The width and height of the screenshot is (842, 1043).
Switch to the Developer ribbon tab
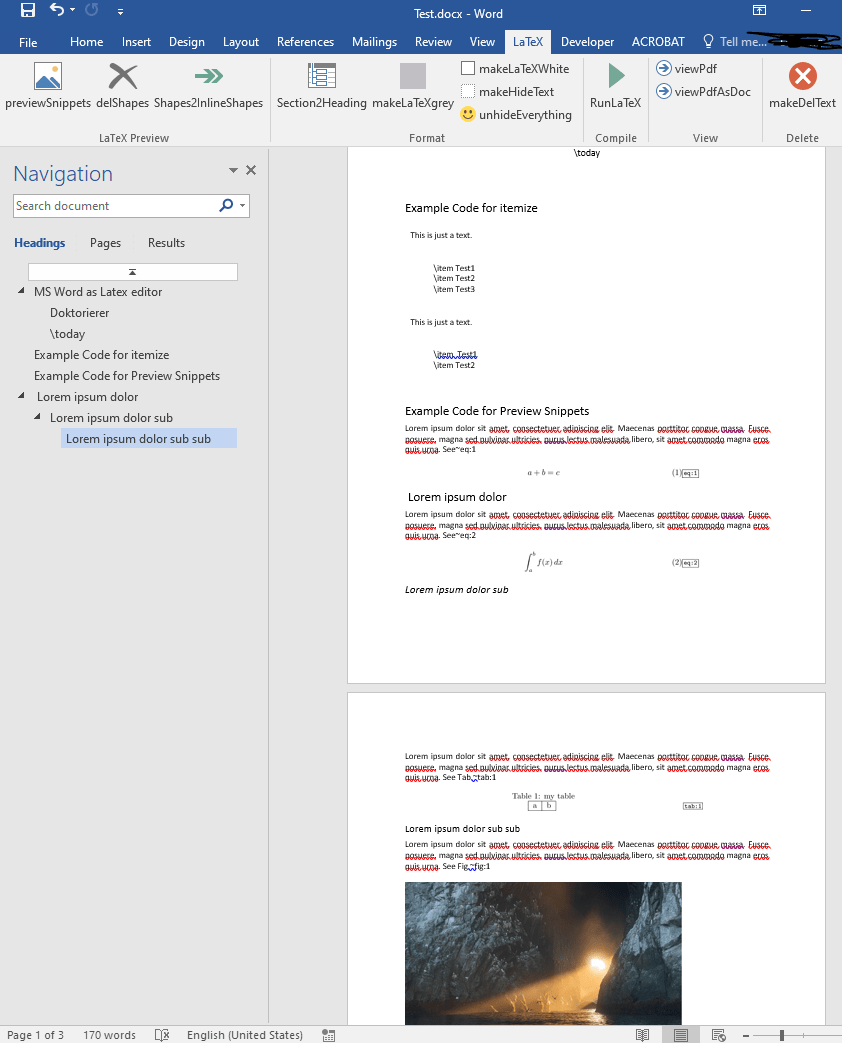click(x=587, y=41)
